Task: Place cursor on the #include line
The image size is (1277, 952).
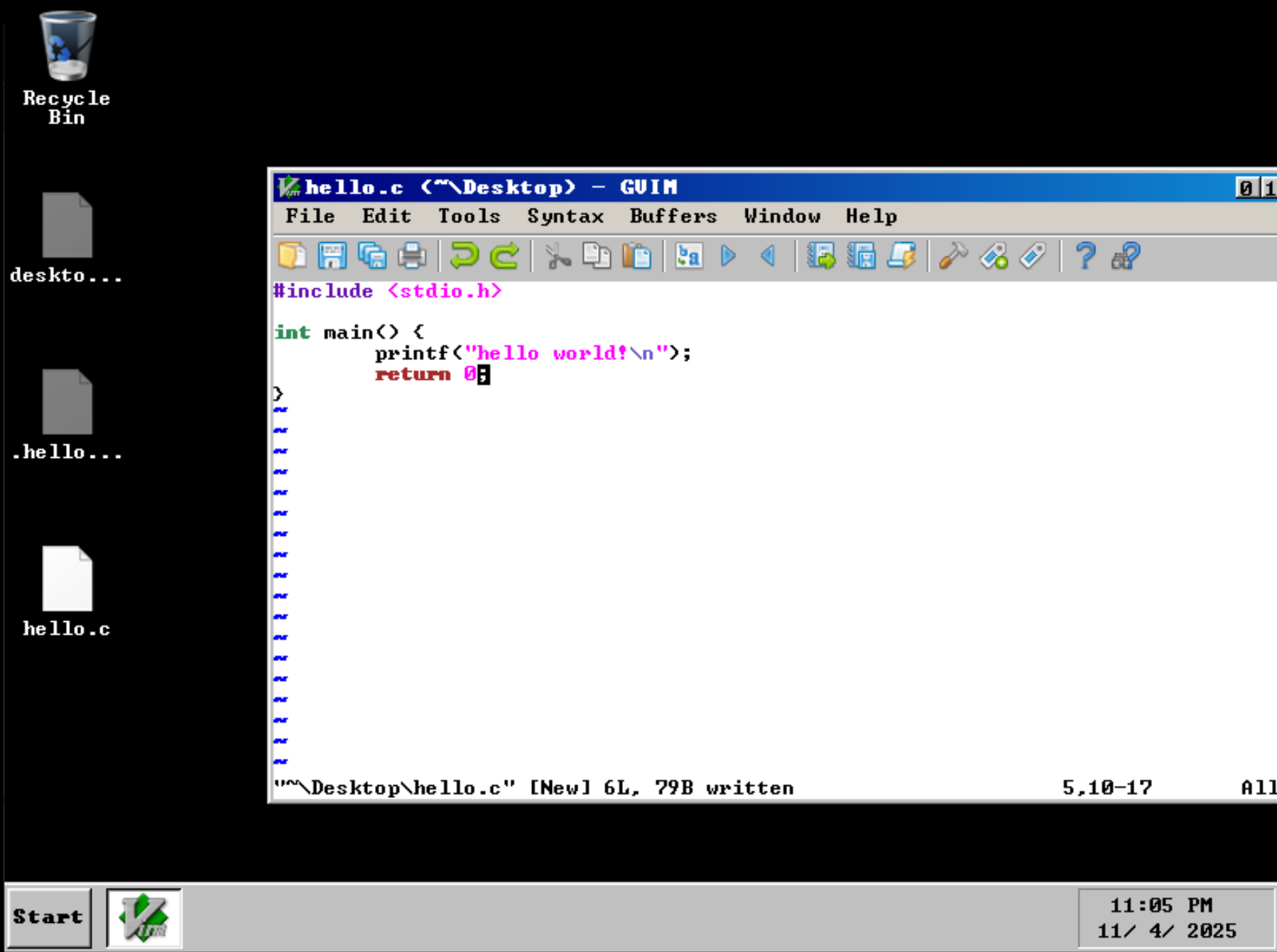Action: tap(388, 291)
